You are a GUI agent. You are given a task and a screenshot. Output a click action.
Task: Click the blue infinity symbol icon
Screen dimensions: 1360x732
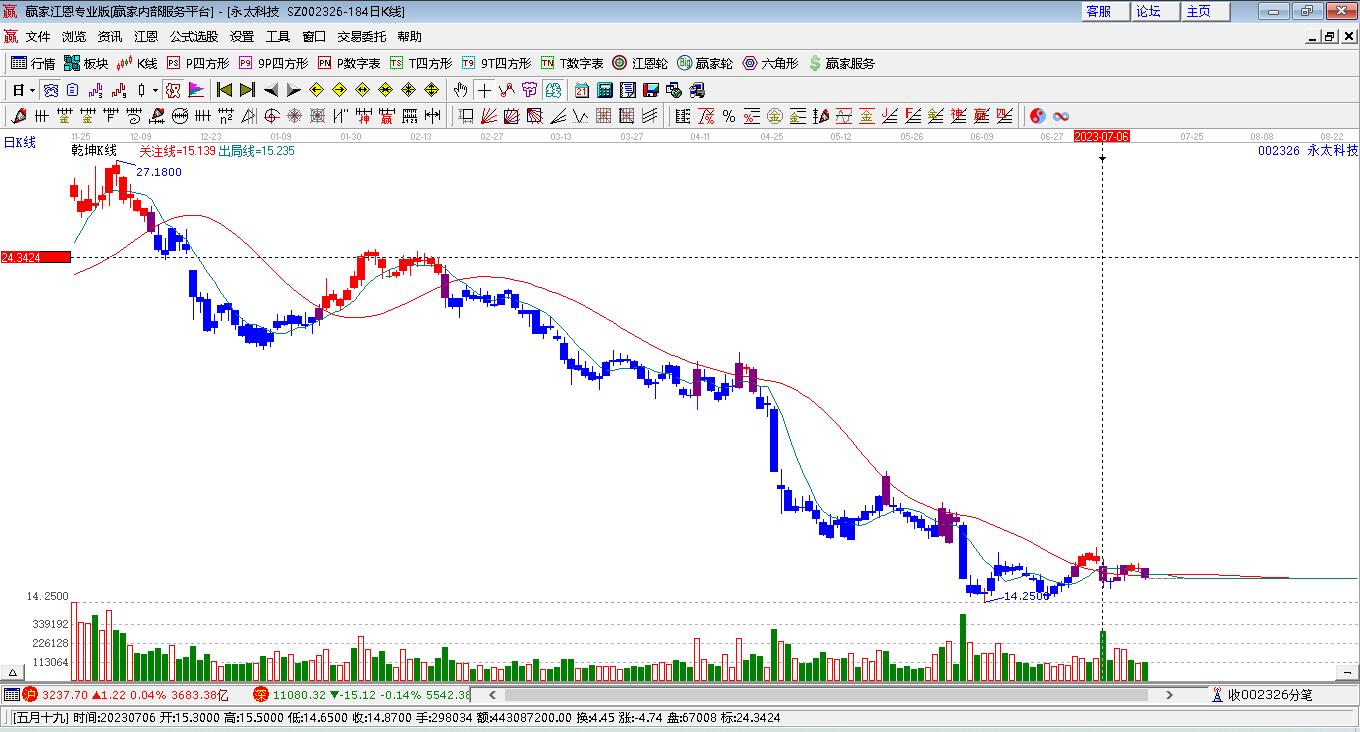point(1061,116)
